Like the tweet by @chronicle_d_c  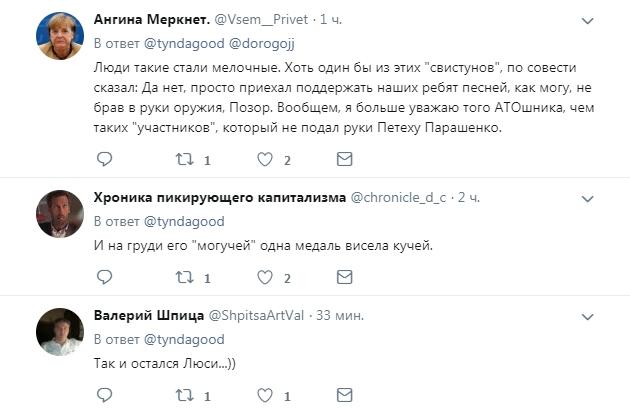(265, 277)
